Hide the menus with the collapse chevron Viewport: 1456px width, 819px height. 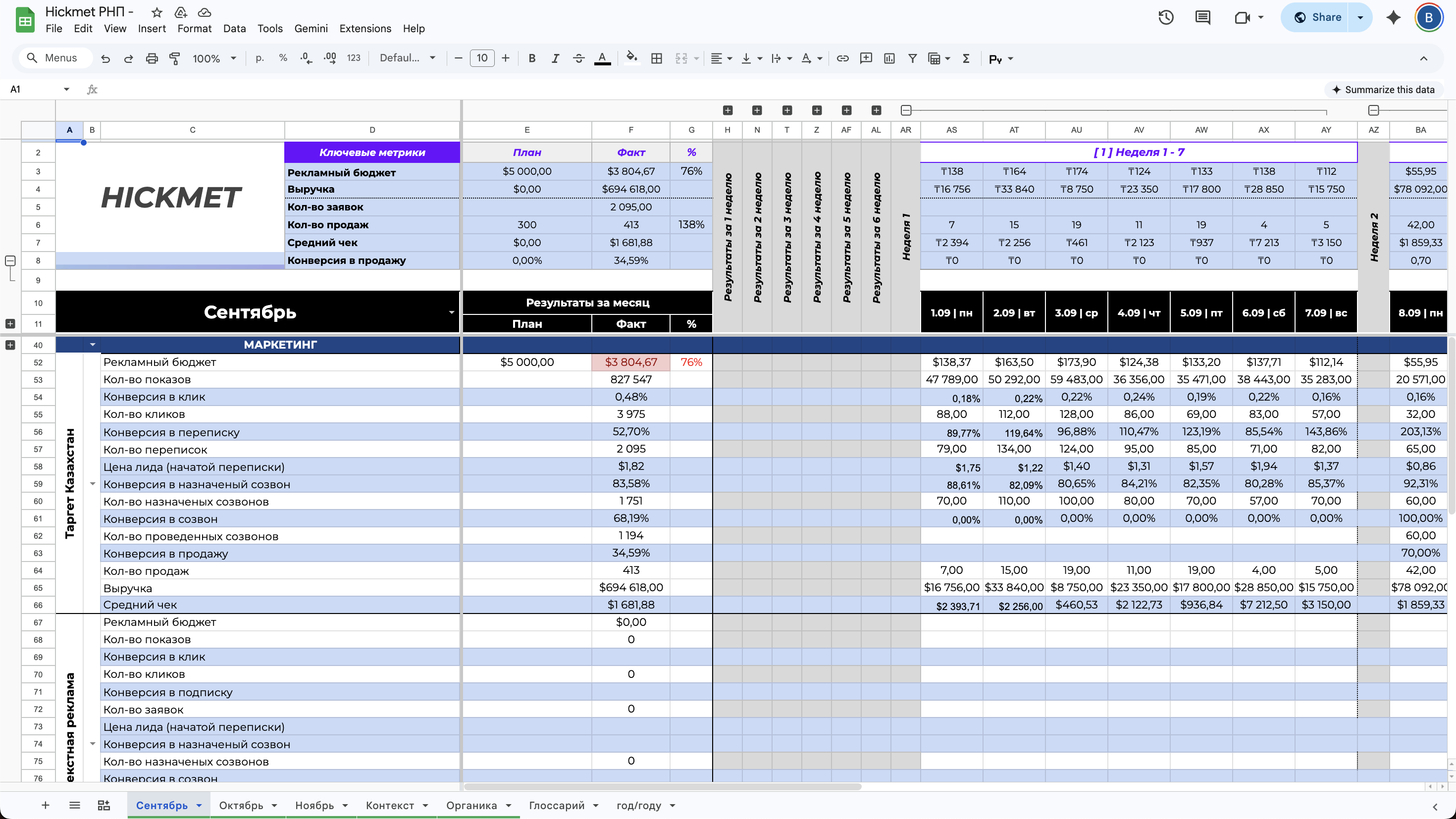click(x=1423, y=58)
